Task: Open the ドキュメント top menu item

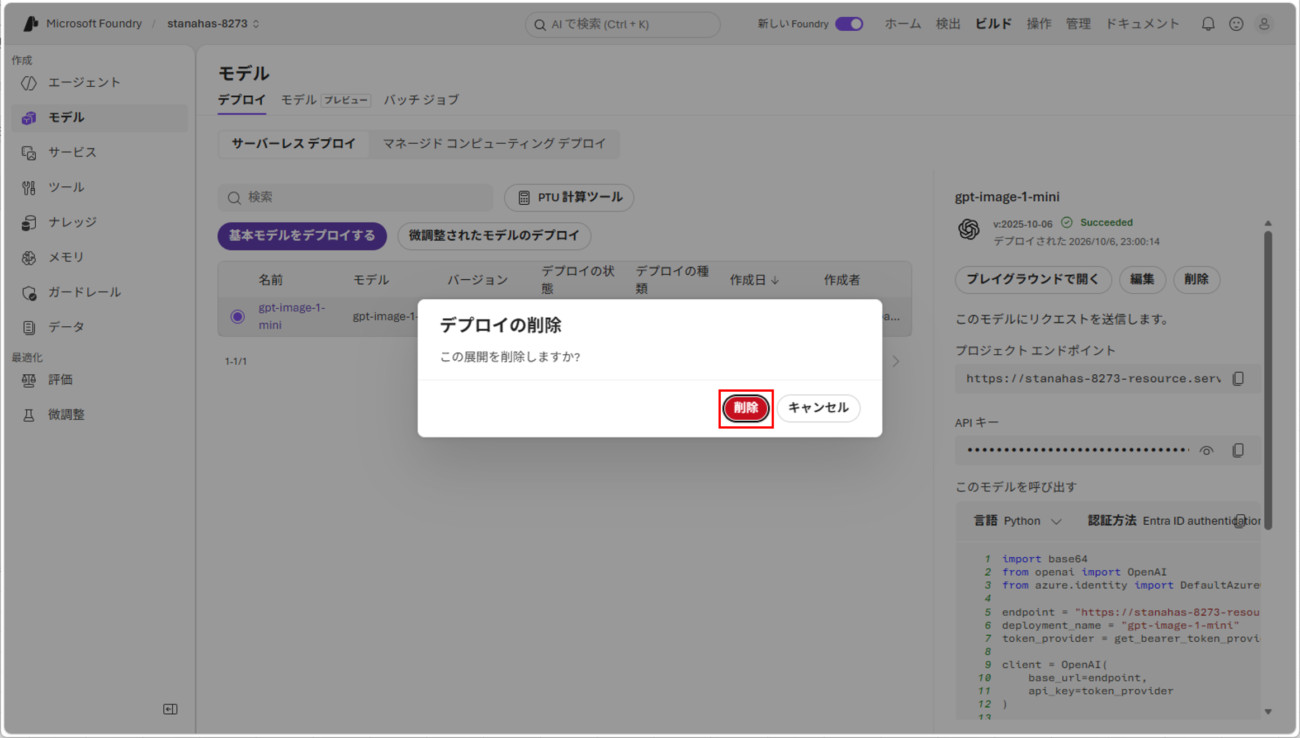Action: [1143, 24]
